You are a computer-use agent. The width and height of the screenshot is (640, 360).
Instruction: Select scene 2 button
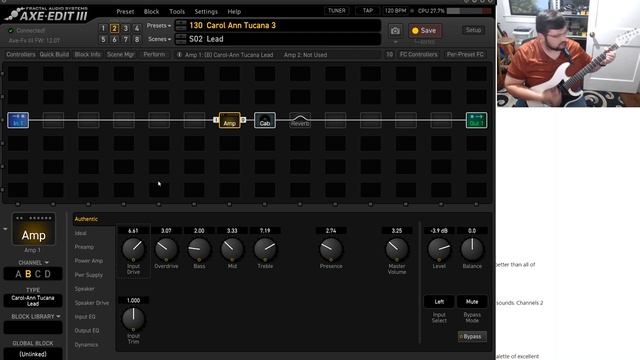(x=114, y=28)
